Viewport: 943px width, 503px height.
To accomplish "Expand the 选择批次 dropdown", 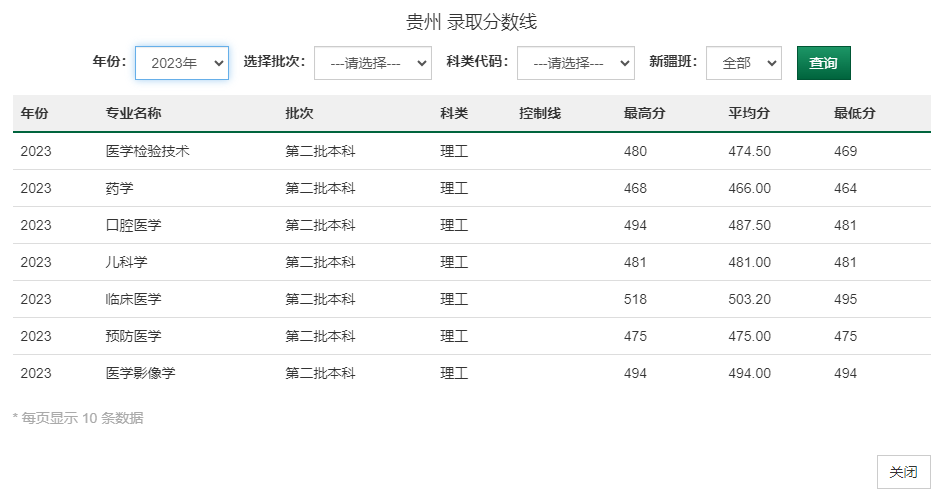I will (372, 63).
